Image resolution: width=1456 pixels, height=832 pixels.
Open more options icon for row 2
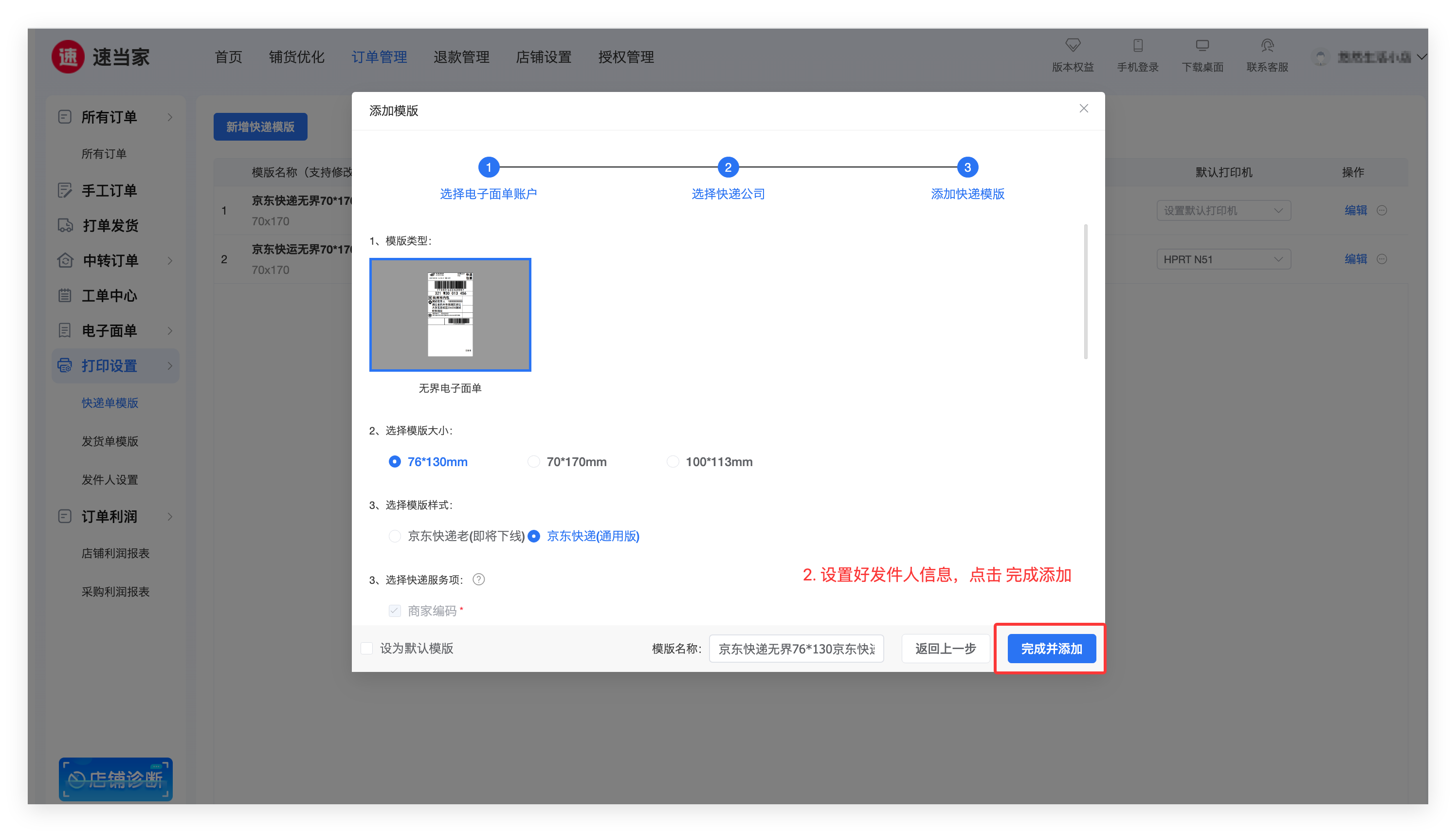pyautogui.click(x=1382, y=259)
